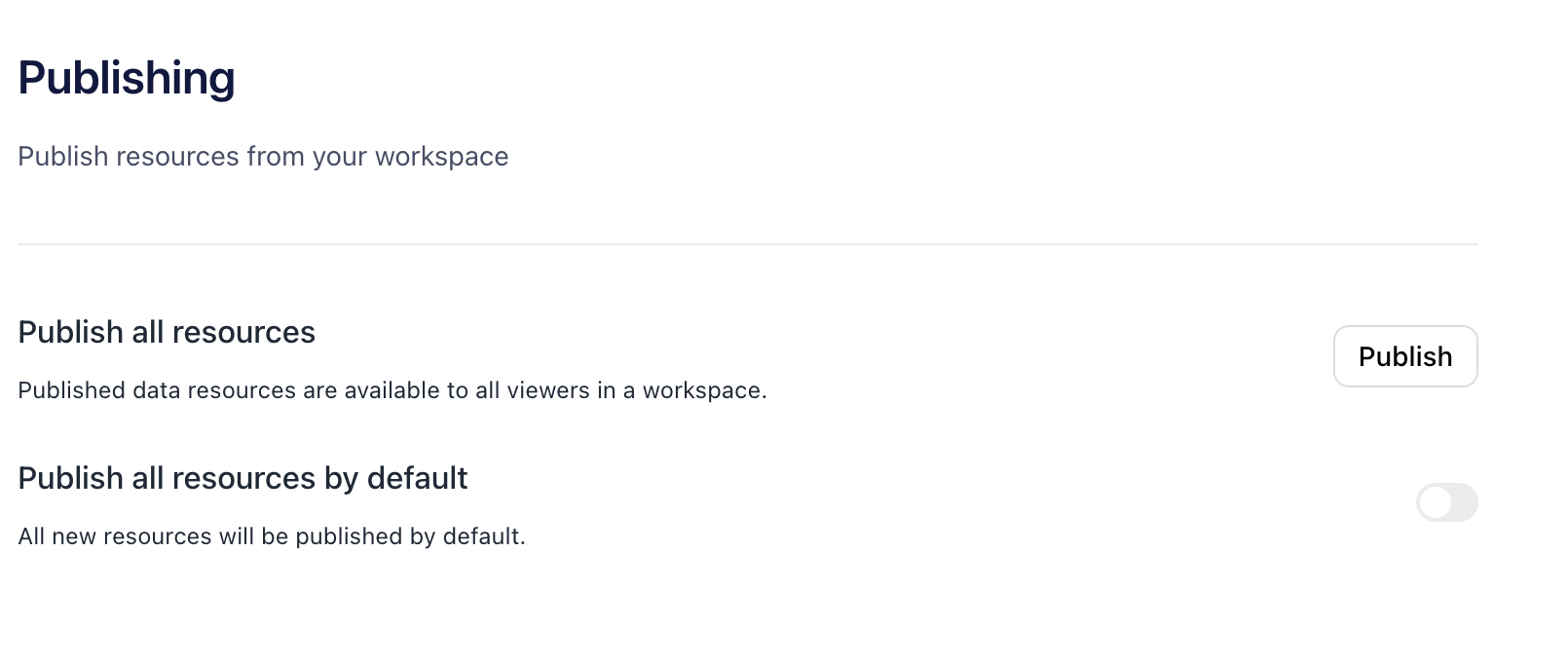Click the Publish button
Image resolution: width=1568 pixels, height=662 pixels.
pyautogui.click(x=1404, y=356)
